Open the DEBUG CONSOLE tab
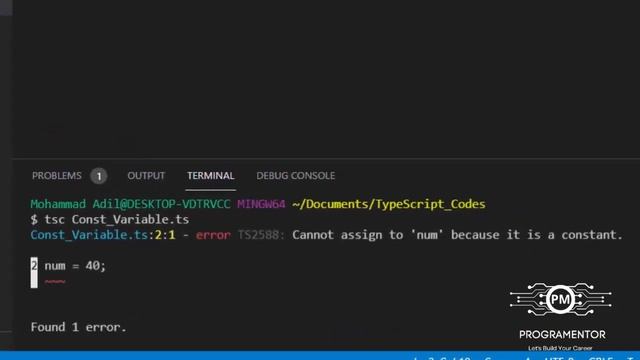This screenshot has height=360, width=640. pos(296,176)
